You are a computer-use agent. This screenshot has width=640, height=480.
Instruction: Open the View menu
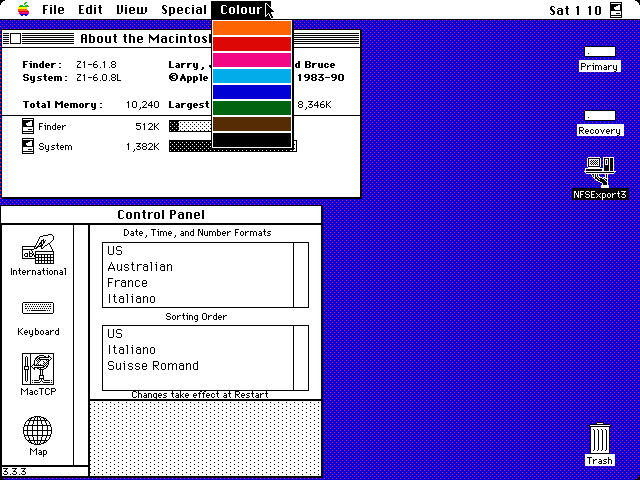point(131,9)
